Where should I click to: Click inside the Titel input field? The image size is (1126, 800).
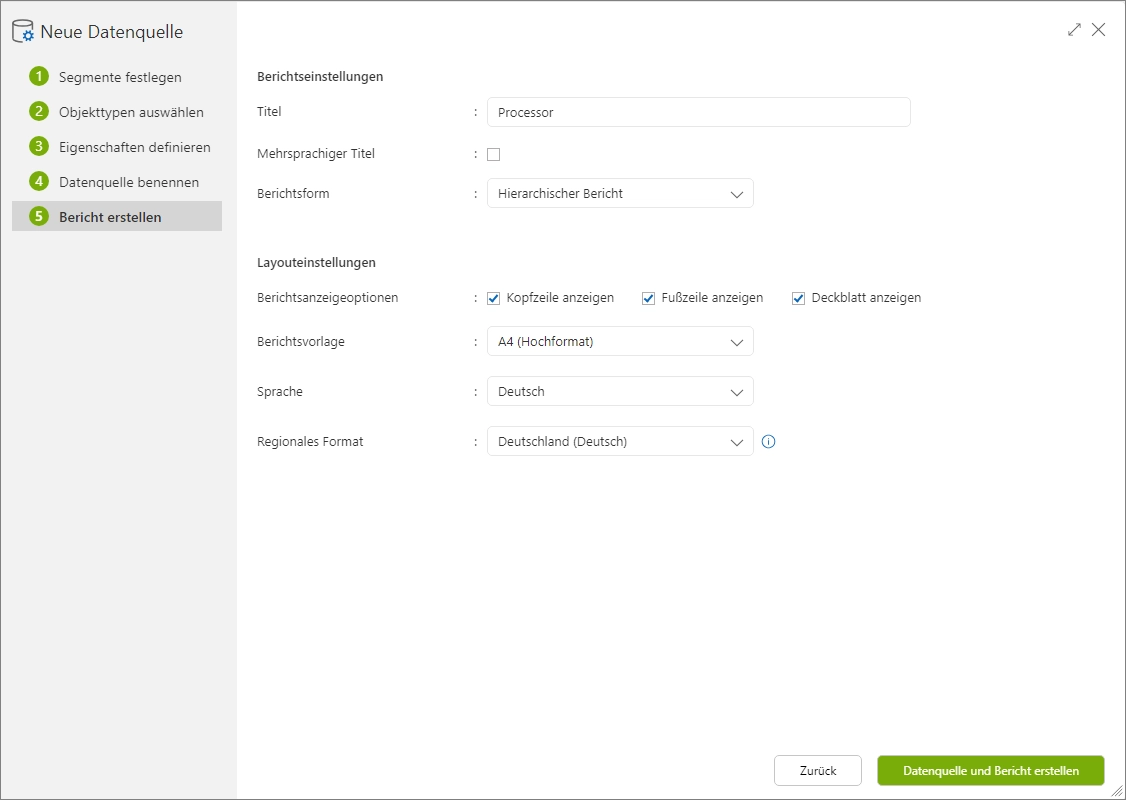[697, 112]
